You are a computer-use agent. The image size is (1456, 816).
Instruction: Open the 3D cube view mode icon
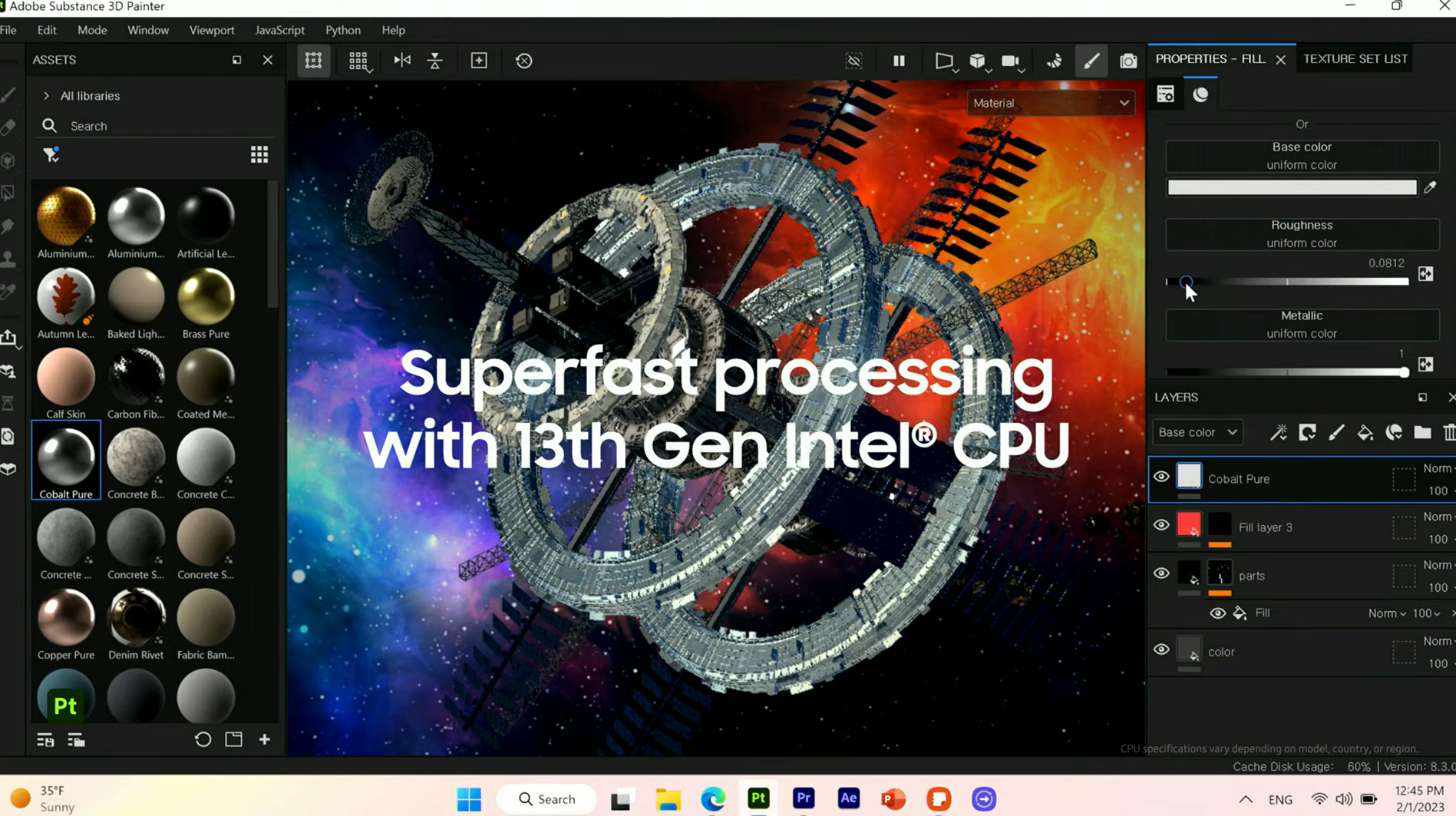tap(977, 61)
